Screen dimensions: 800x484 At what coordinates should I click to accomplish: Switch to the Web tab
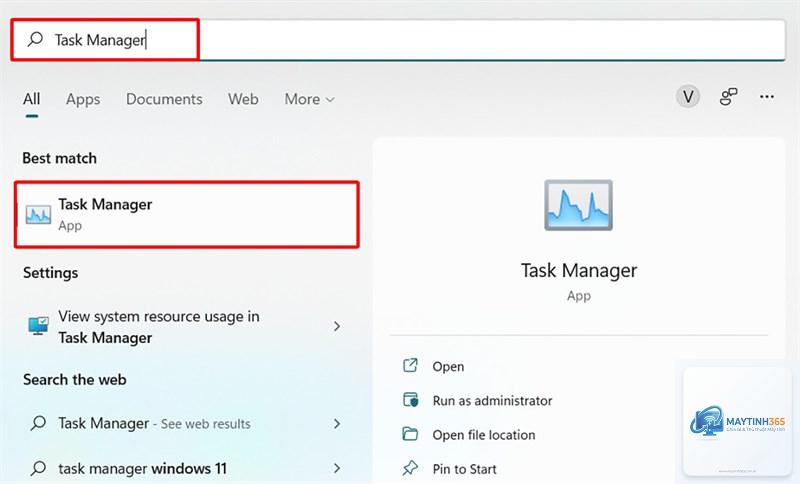tap(243, 99)
